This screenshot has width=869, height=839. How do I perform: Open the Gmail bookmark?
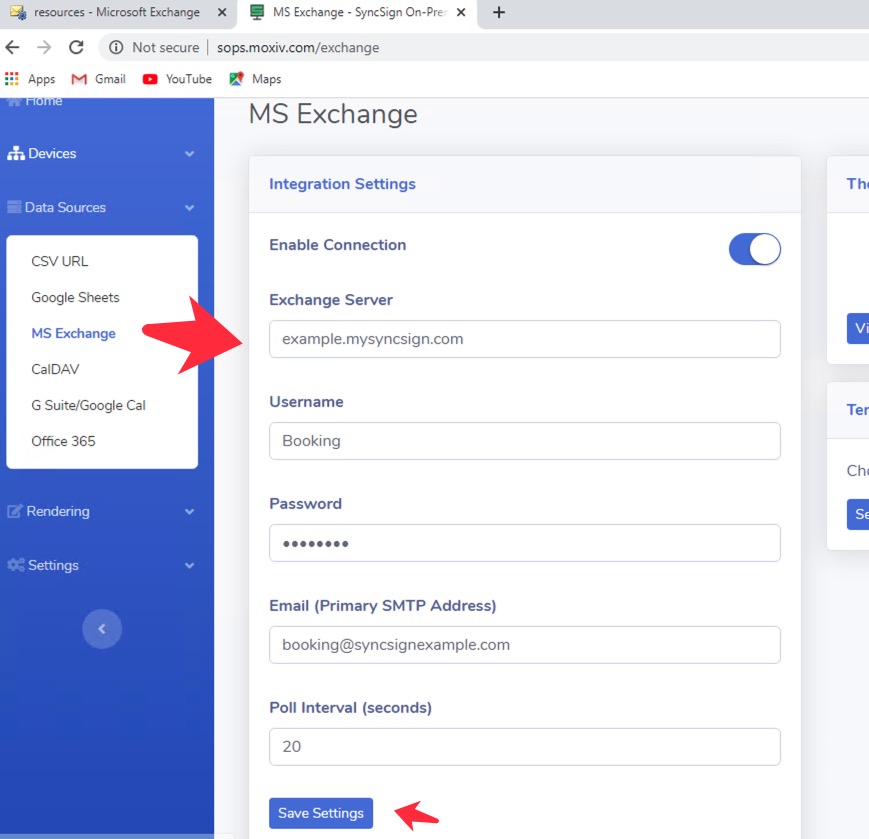tap(99, 79)
